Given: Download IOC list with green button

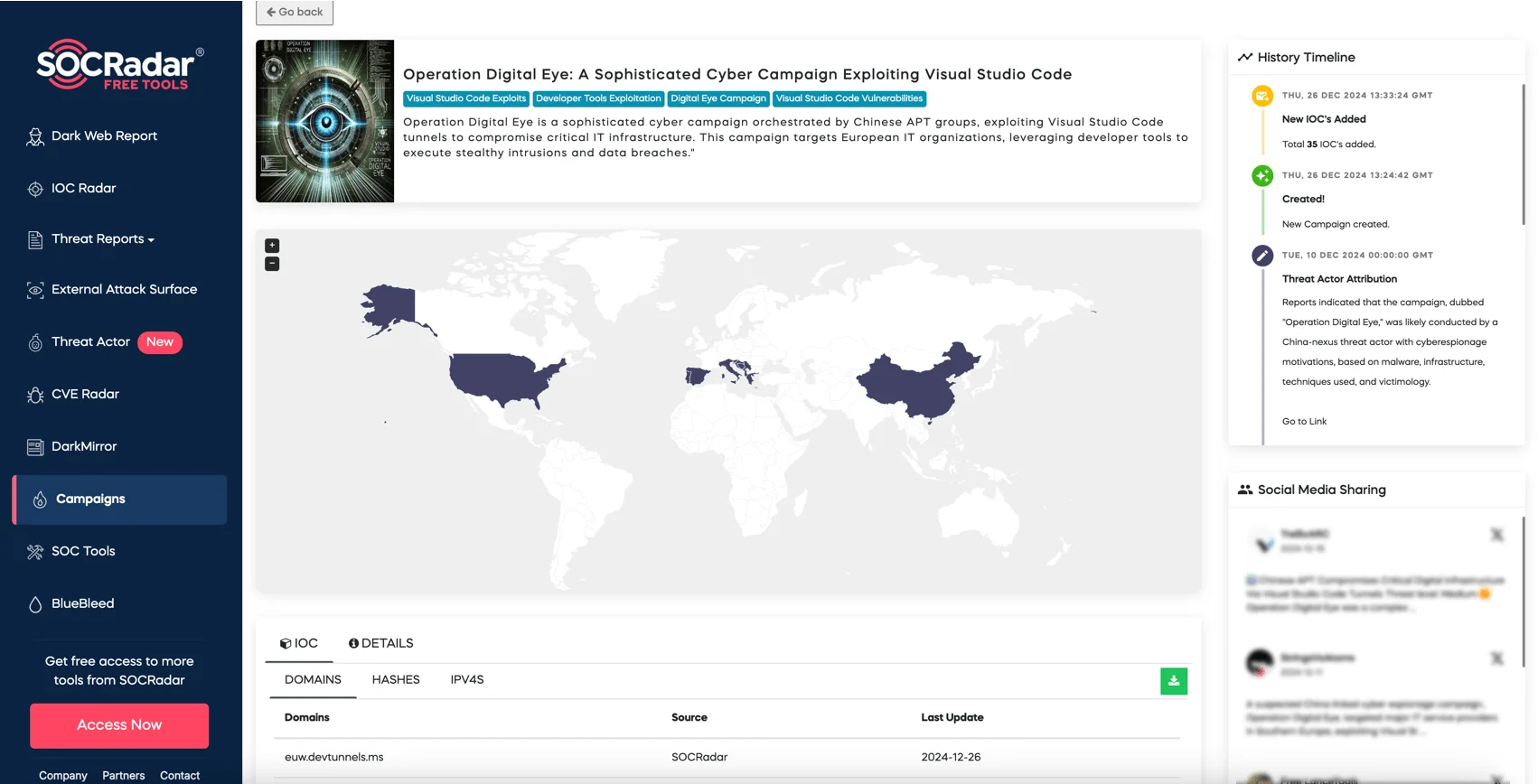Looking at the screenshot, I should 1174,681.
